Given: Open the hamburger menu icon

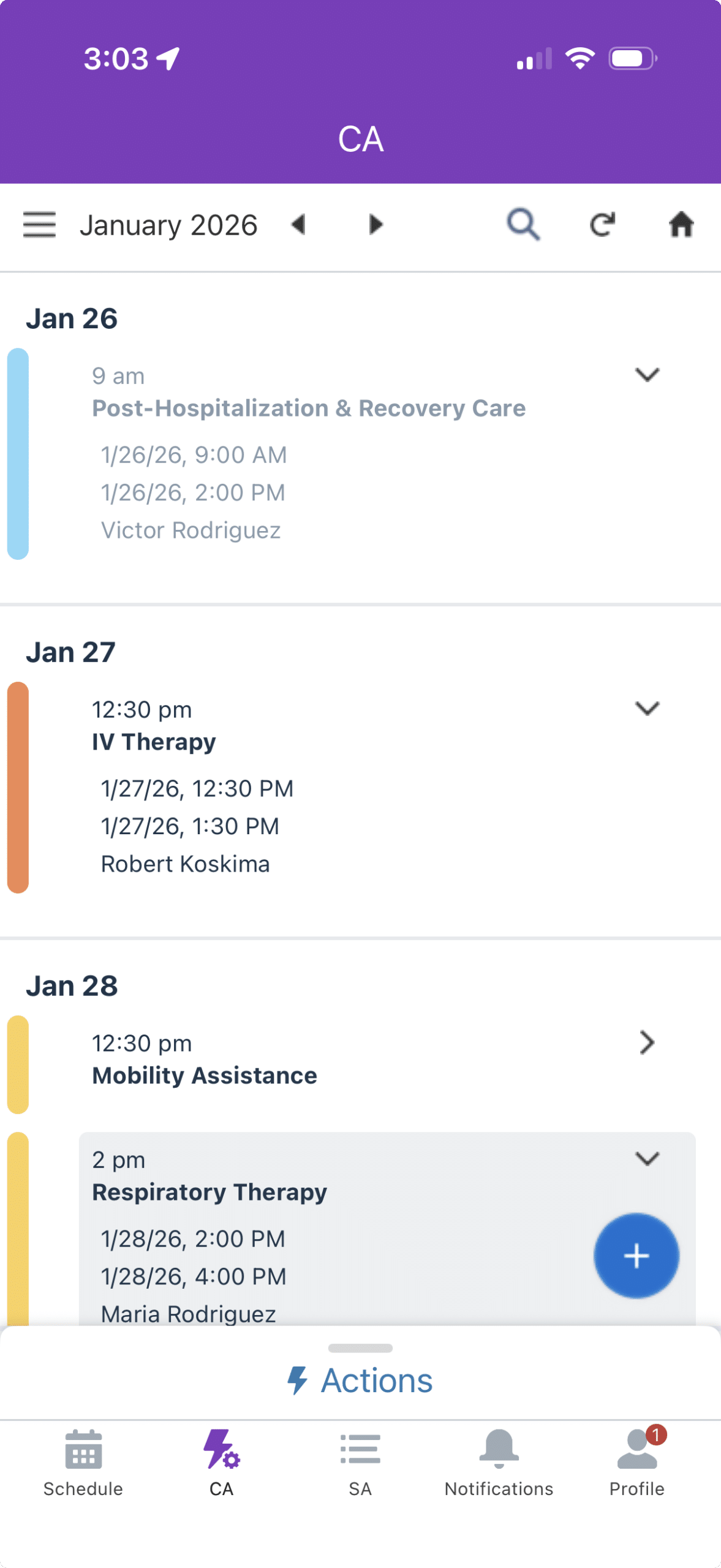Looking at the screenshot, I should point(39,225).
